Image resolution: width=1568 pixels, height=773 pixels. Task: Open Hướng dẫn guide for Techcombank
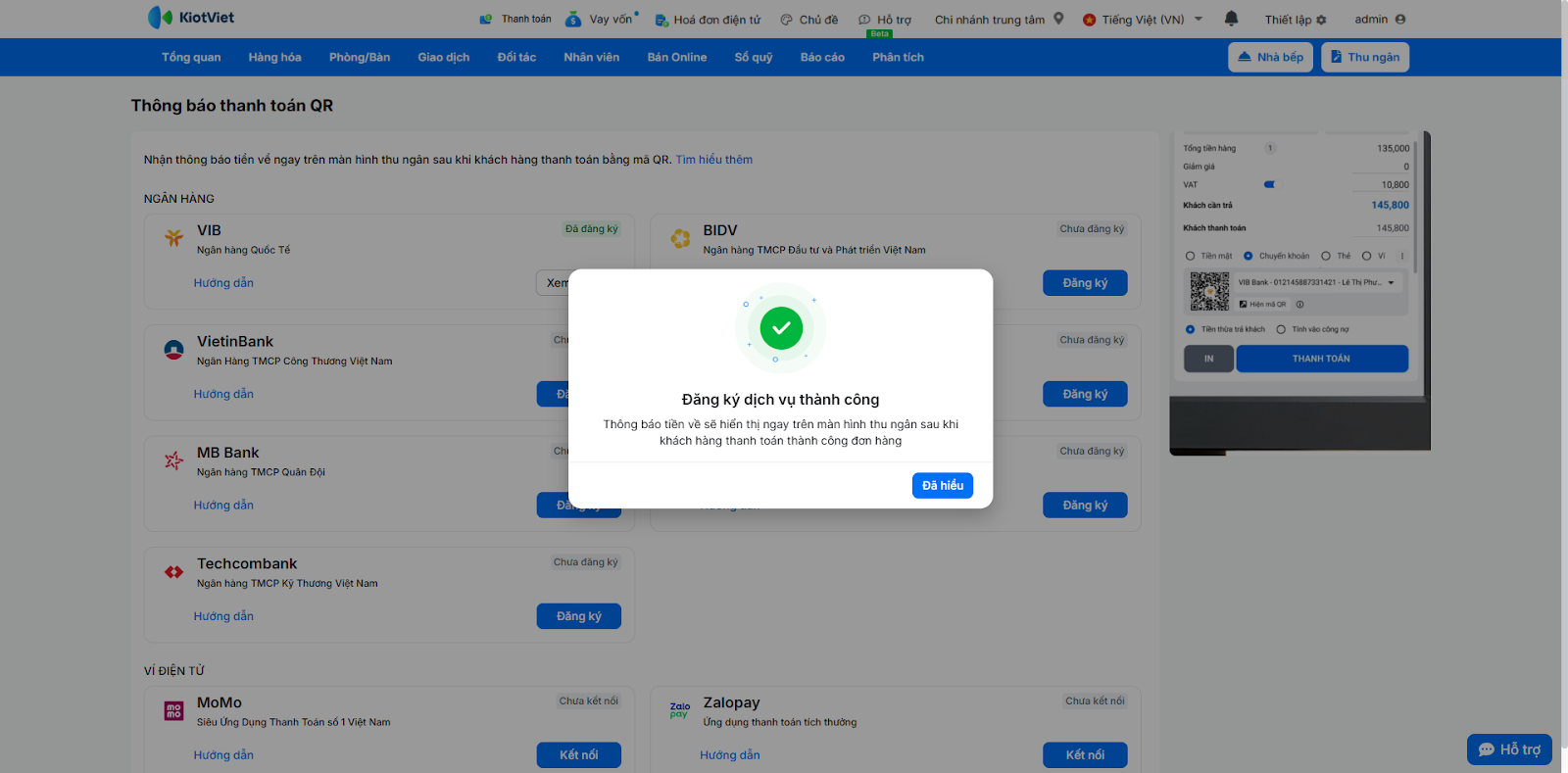click(223, 616)
